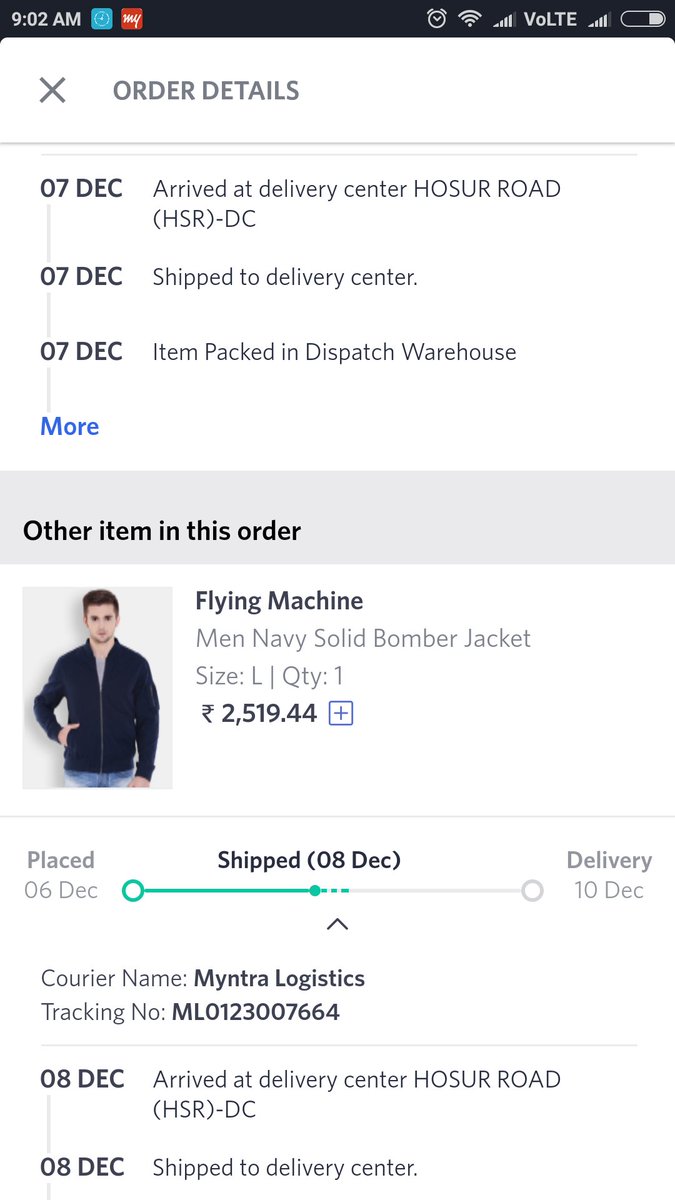Expand price details plus icon
Viewport: 675px width, 1200px height.
click(x=341, y=714)
